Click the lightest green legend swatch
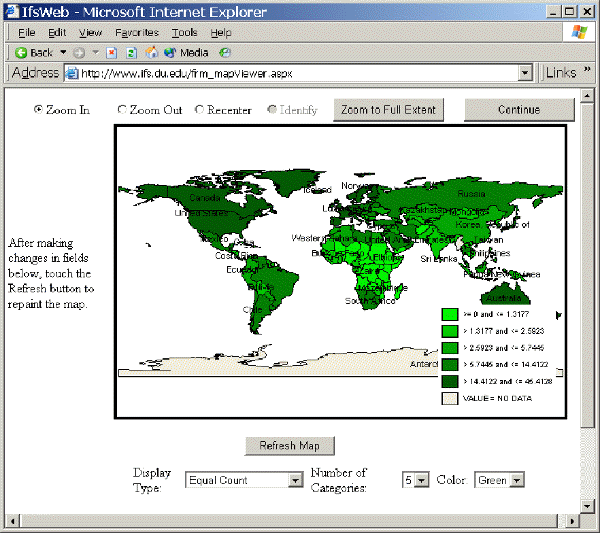The width and height of the screenshot is (600, 533). coord(450,314)
